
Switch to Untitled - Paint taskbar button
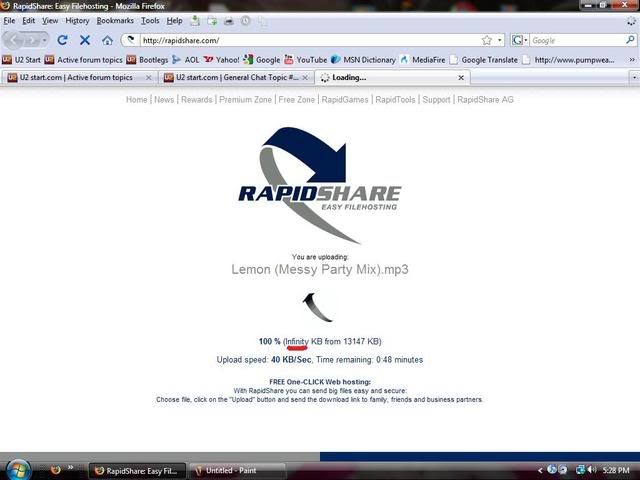coord(238,471)
